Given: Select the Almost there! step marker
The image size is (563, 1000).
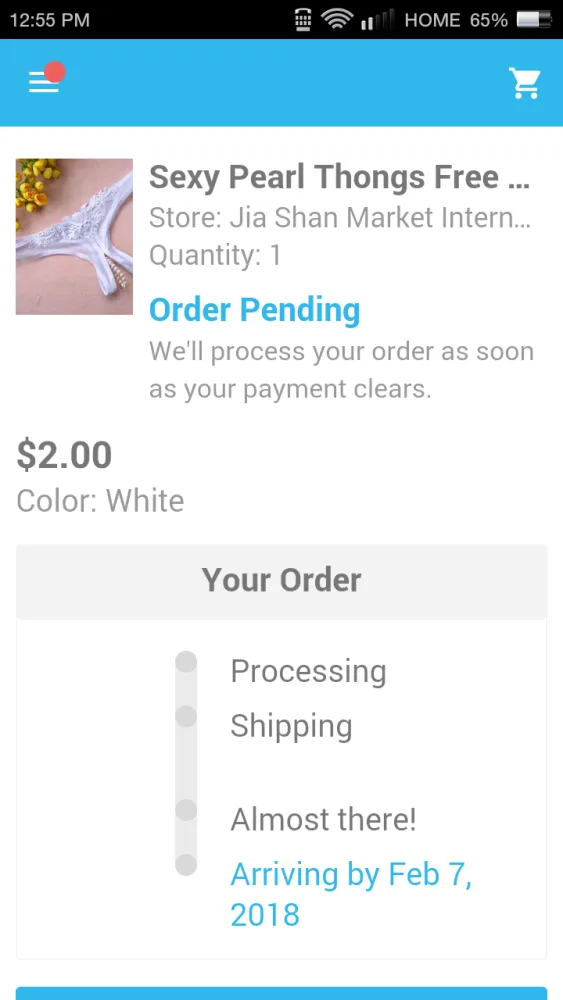Looking at the screenshot, I should (186, 810).
